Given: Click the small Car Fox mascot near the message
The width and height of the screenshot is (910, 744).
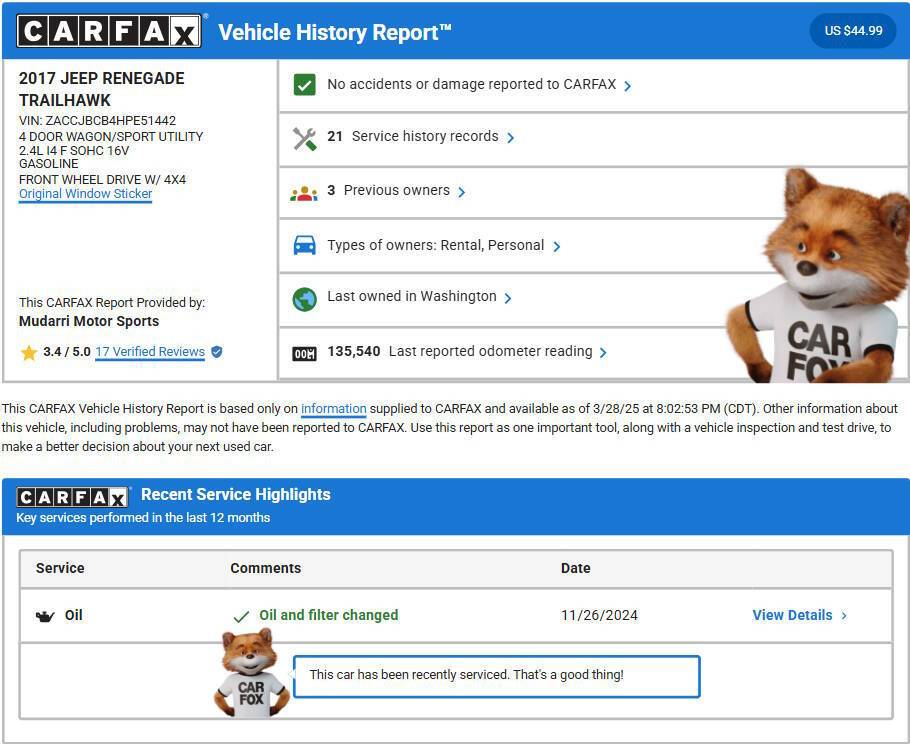Looking at the screenshot, I should [251, 673].
